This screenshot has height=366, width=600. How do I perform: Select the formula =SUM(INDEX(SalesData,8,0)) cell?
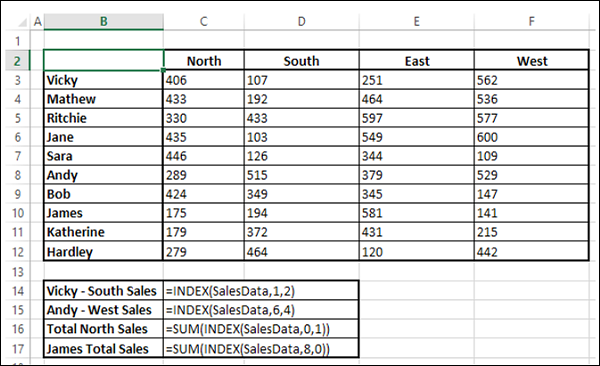coord(261,348)
